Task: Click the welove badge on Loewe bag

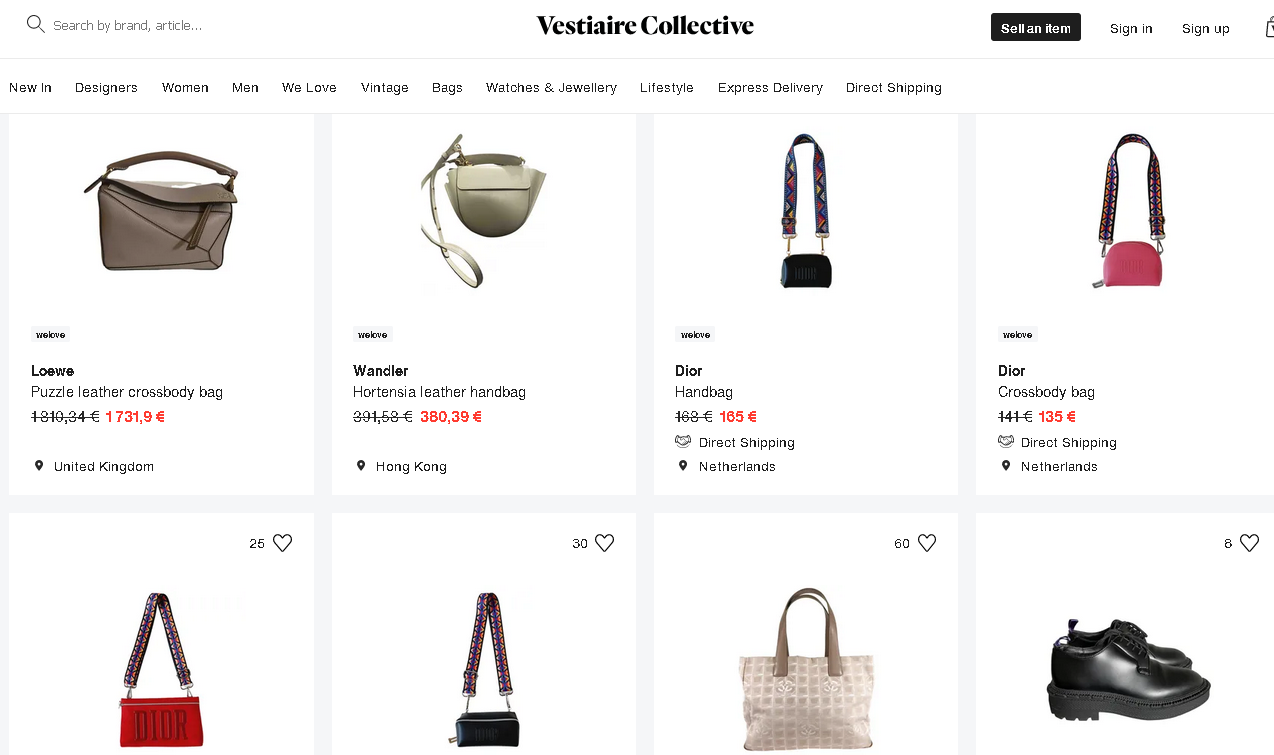Action: tap(50, 335)
